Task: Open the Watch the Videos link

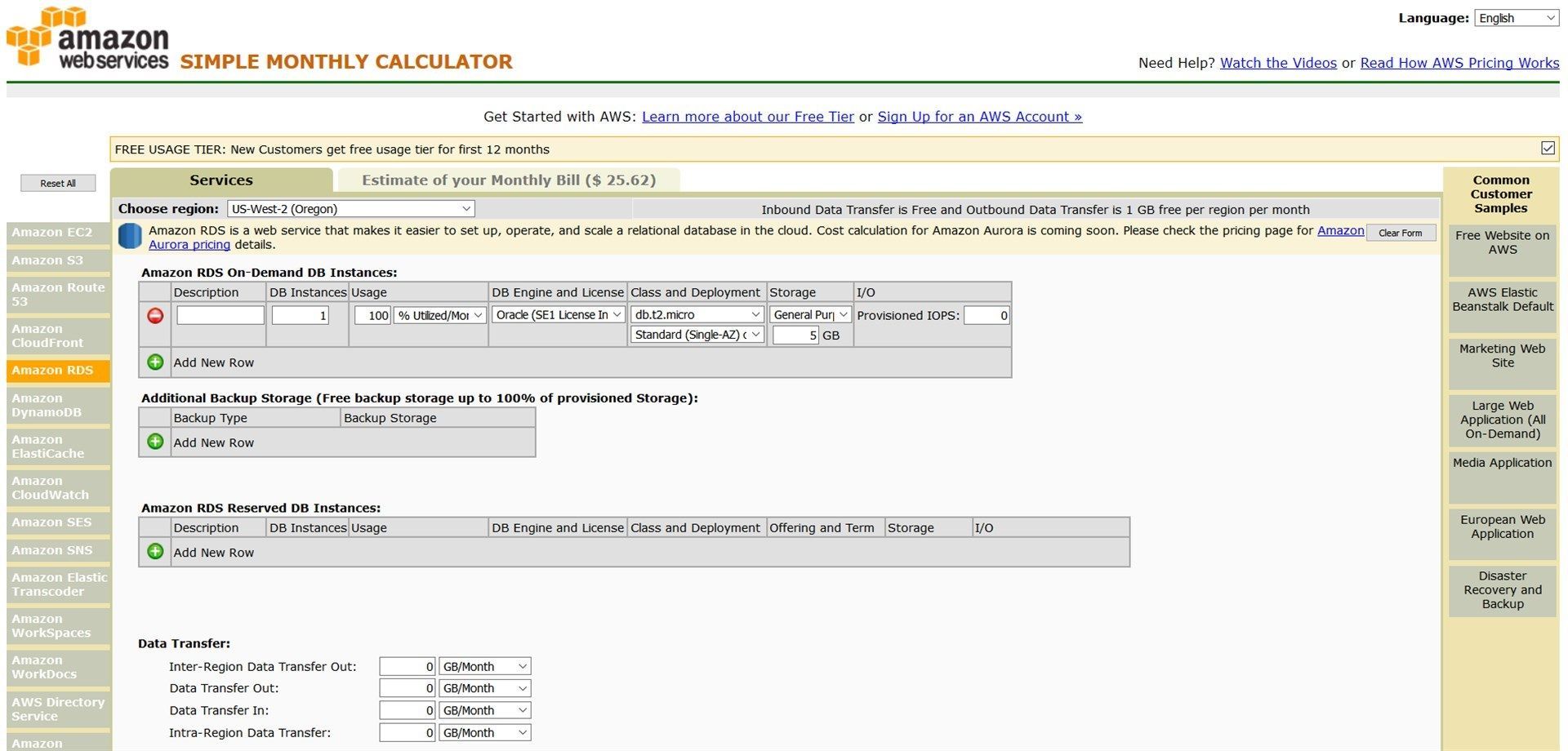Action: tap(1278, 63)
